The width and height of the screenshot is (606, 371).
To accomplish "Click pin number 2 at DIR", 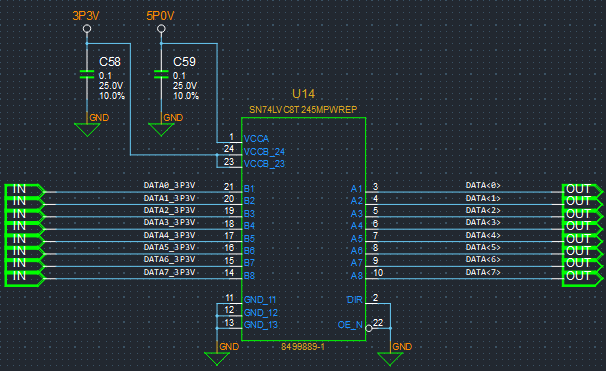I will [x=375, y=298].
